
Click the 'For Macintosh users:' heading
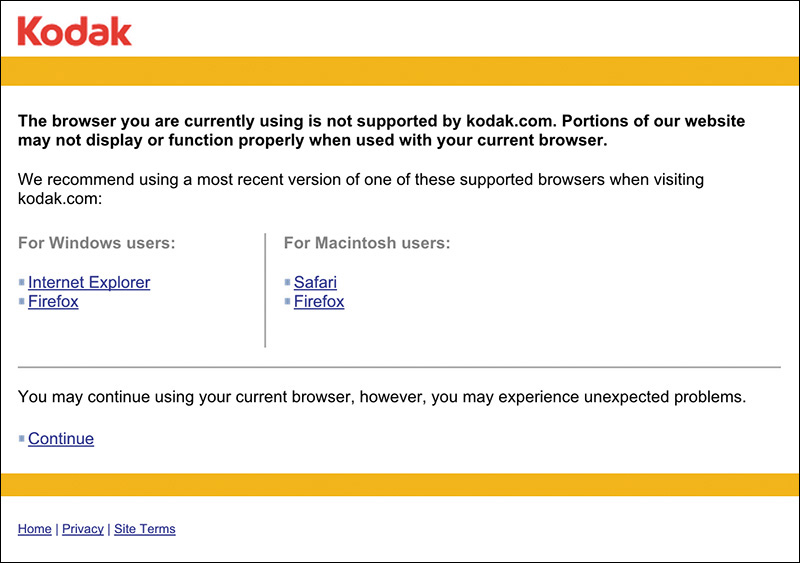[x=367, y=243]
